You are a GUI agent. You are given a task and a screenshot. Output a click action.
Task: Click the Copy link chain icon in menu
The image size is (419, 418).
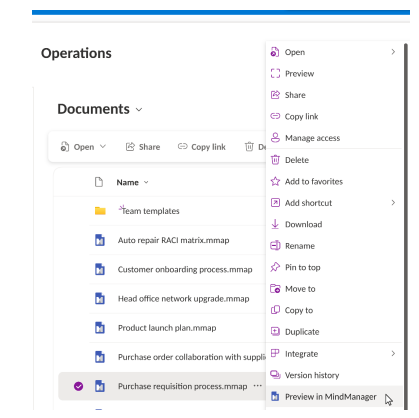[x=275, y=116]
